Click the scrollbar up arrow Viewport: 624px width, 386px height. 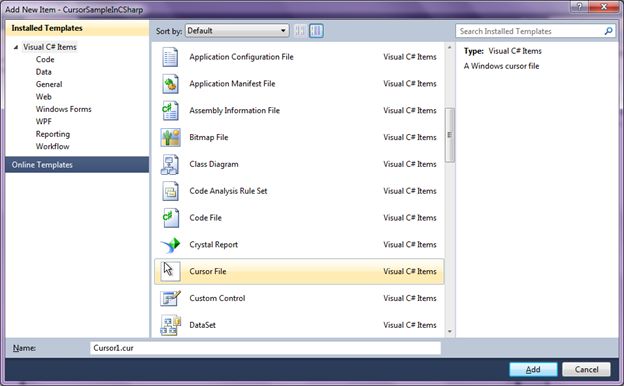(x=450, y=48)
